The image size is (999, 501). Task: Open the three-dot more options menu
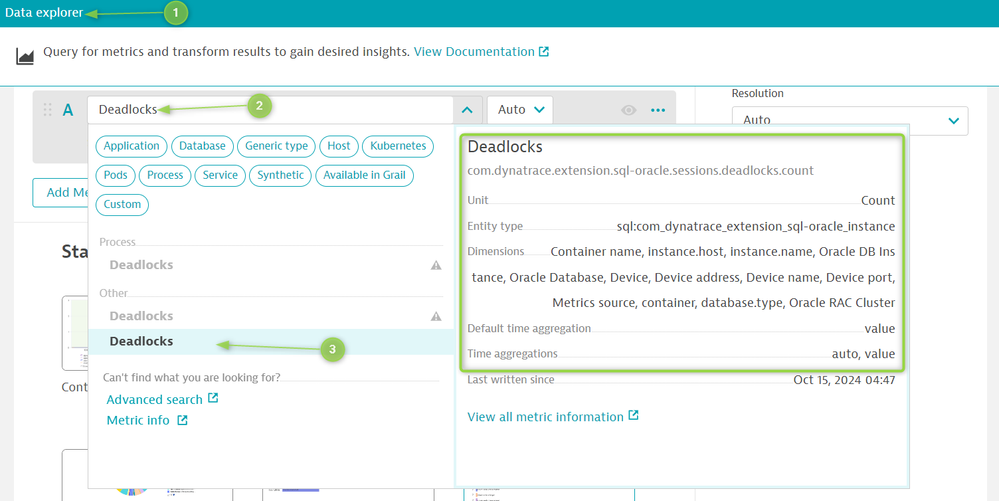pos(658,110)
